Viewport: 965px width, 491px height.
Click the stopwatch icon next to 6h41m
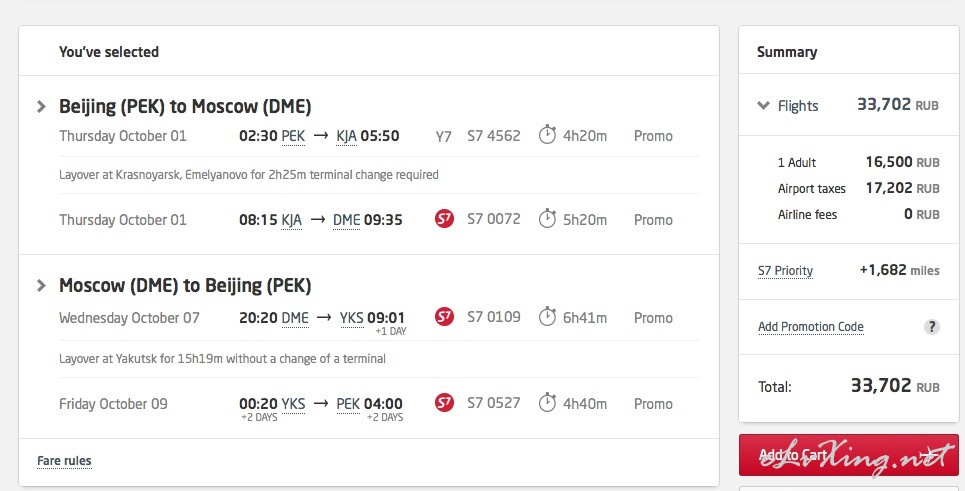(x=547, y=317)
